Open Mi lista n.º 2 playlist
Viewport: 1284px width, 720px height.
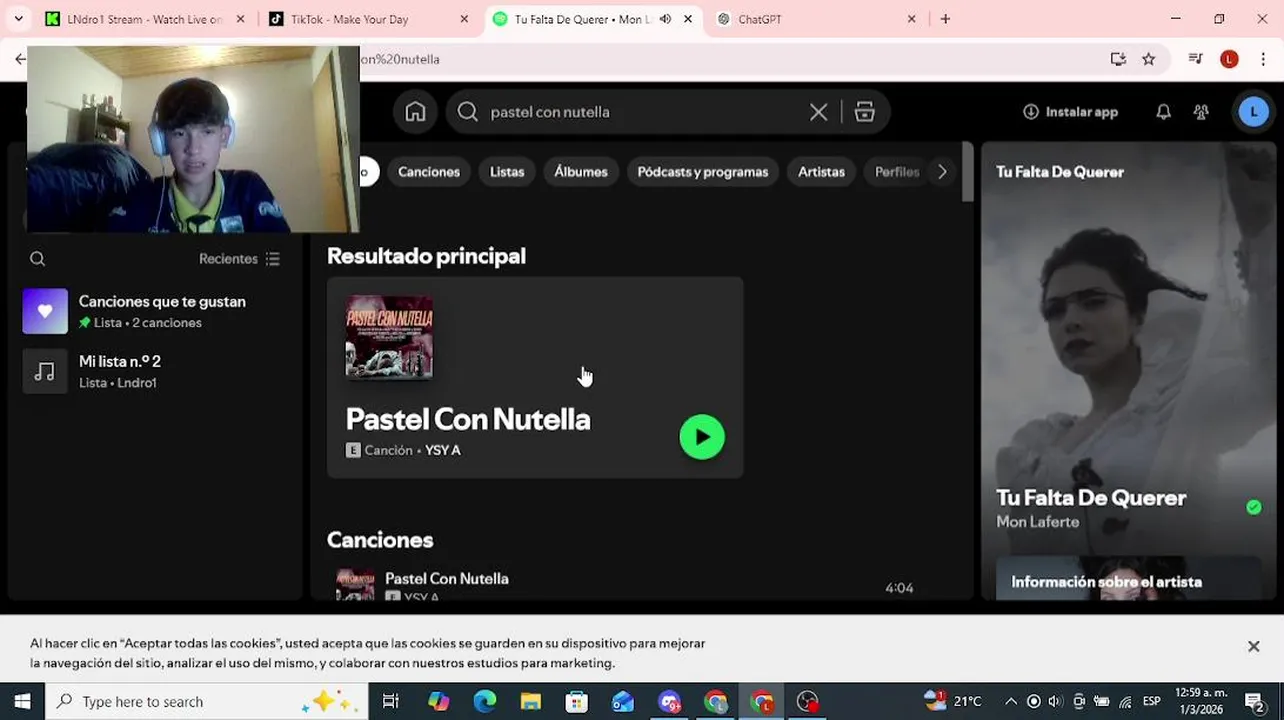[155, 372]
